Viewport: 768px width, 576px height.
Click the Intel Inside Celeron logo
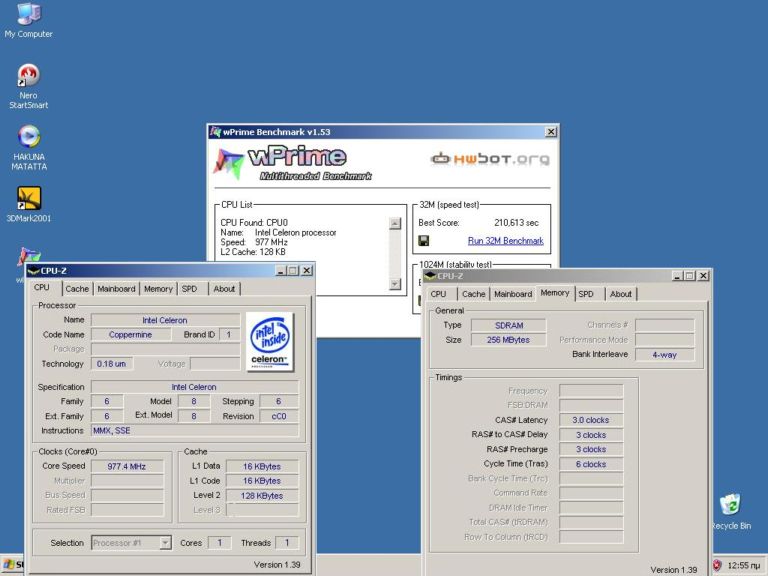click(269, 341)
